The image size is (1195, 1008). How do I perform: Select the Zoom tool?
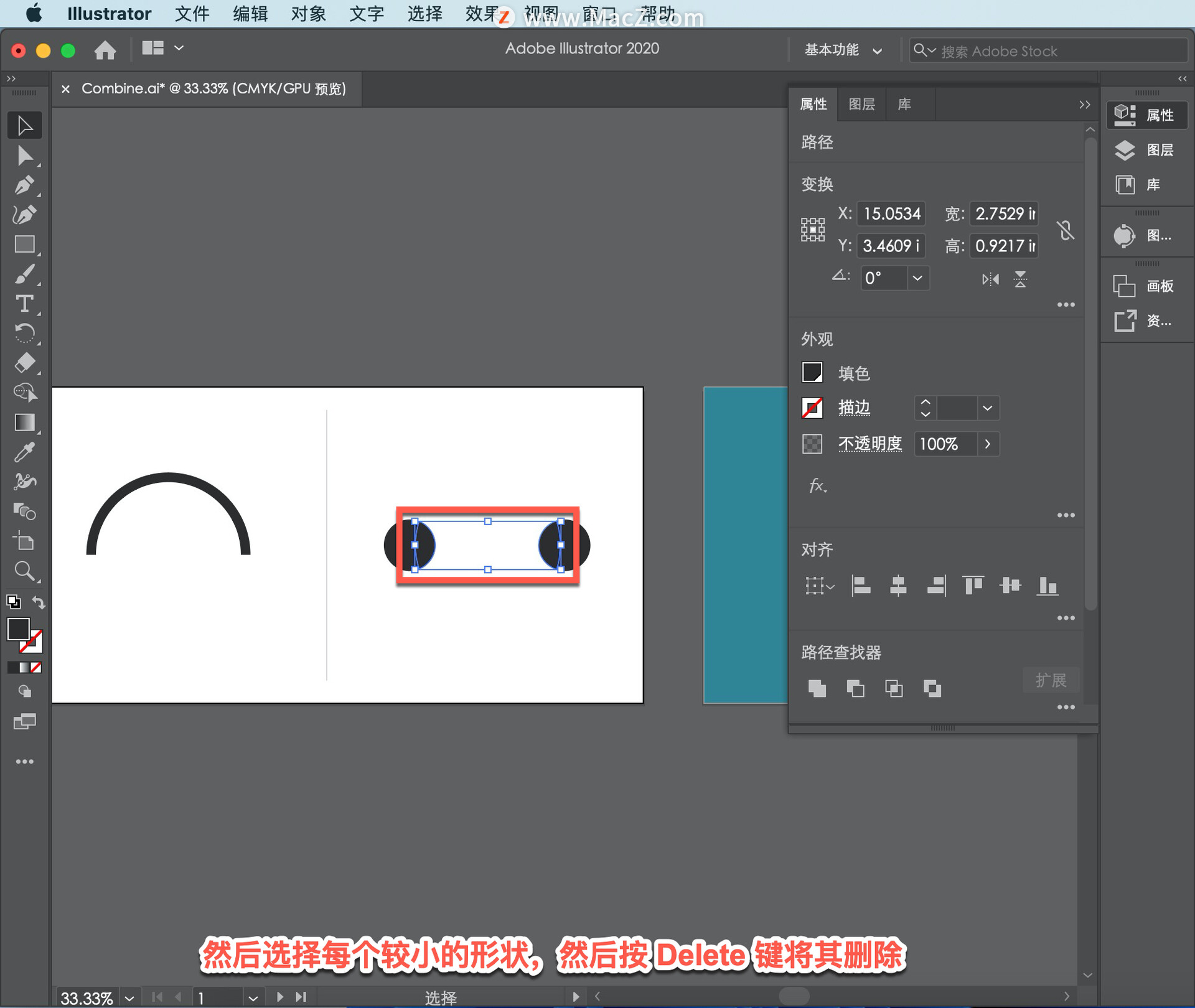24,571
